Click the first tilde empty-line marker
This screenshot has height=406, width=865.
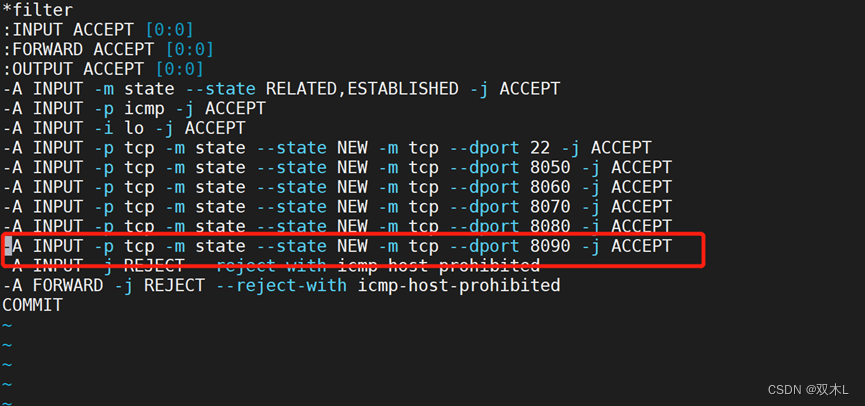click(x=7, y=326)
